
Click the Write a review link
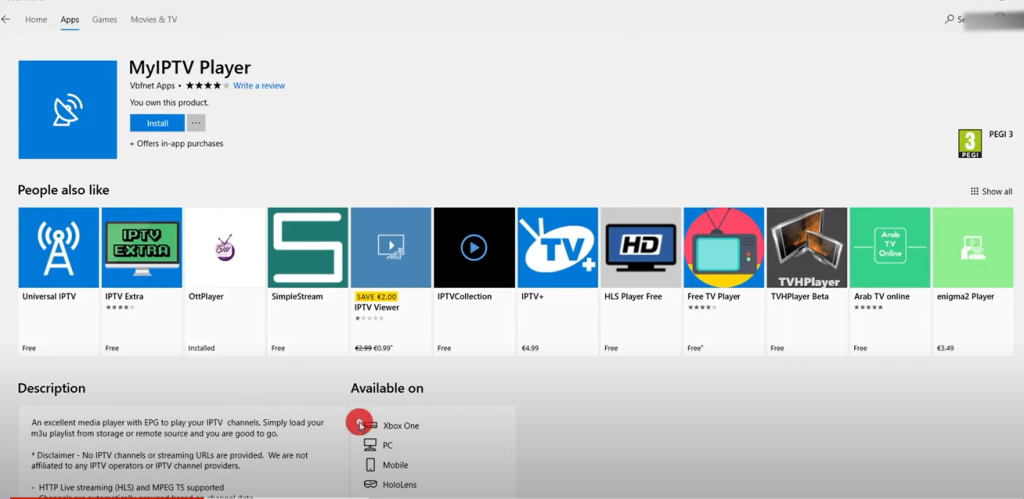point(259,86)
